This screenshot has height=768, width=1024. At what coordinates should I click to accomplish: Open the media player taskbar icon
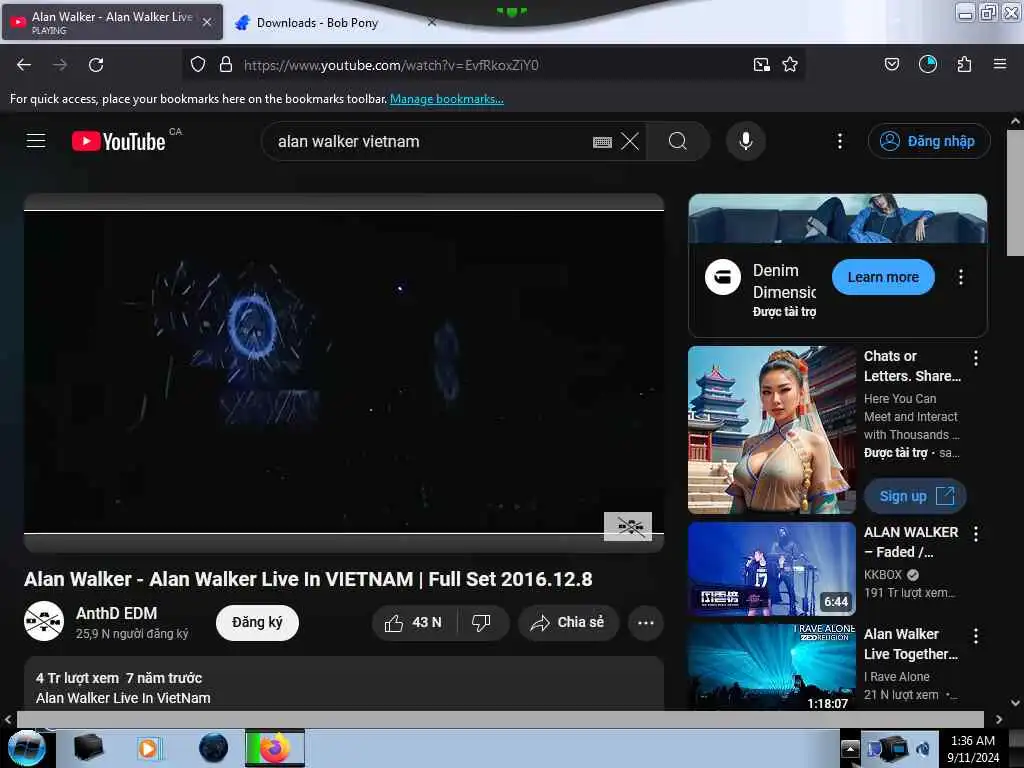(149, 748)
